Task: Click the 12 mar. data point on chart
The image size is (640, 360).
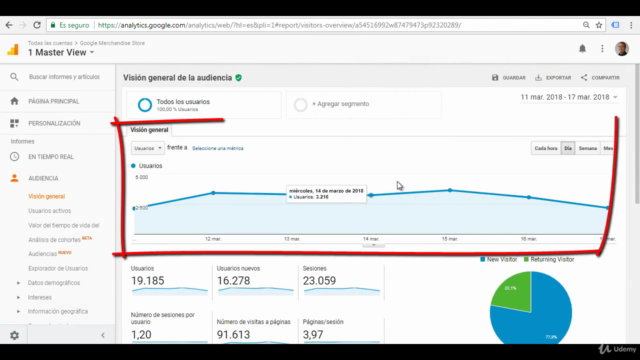Action: [x=213, y=193]
